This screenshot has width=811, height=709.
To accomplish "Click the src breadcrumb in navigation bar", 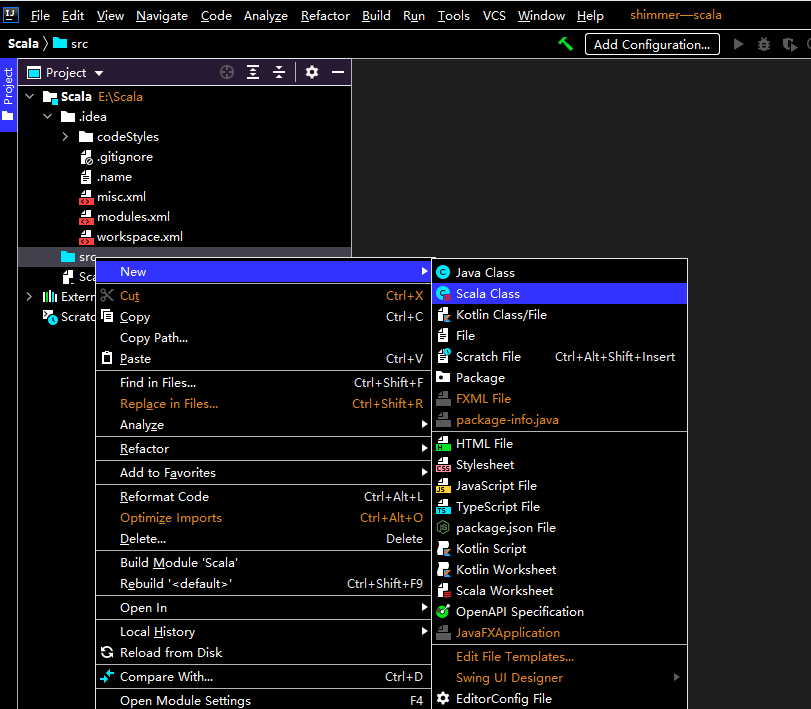I will (x=71, y=44).
